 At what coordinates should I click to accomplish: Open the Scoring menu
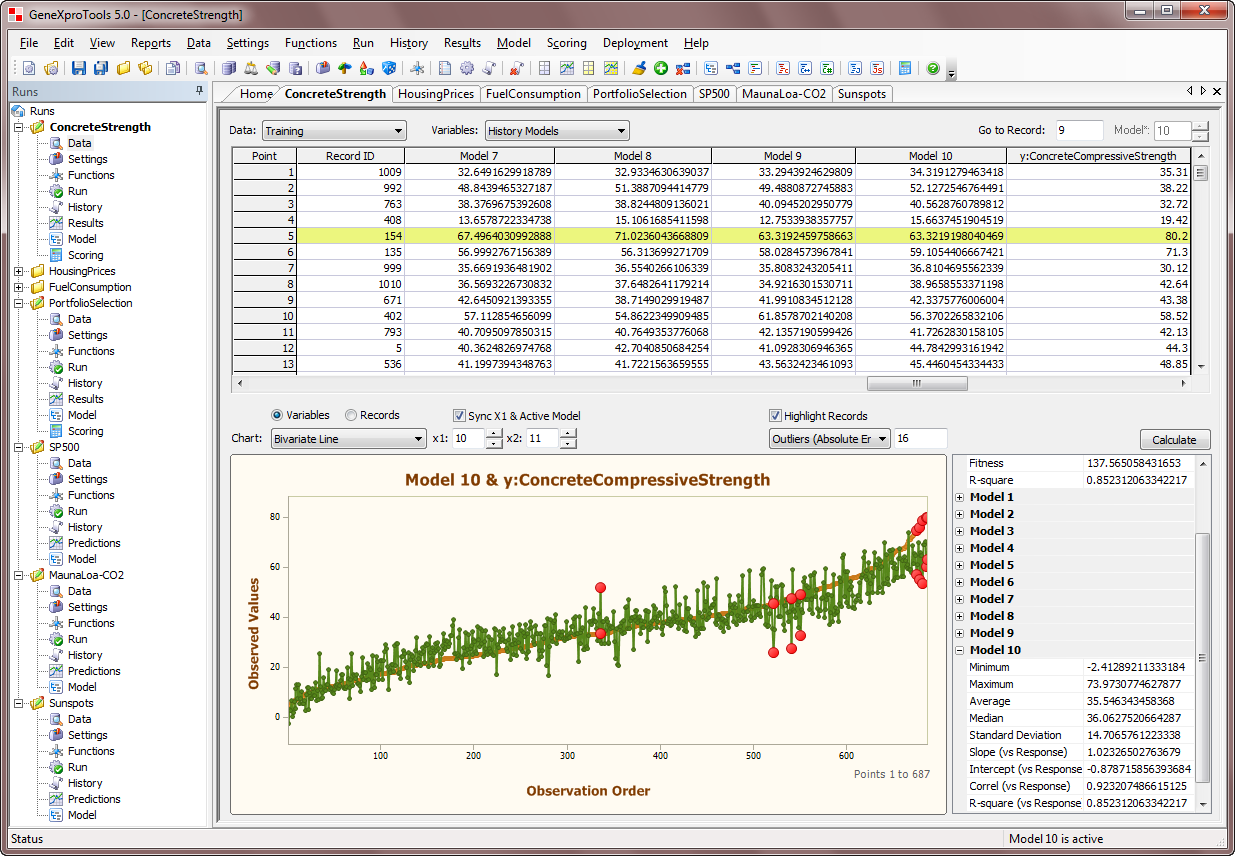566,43
